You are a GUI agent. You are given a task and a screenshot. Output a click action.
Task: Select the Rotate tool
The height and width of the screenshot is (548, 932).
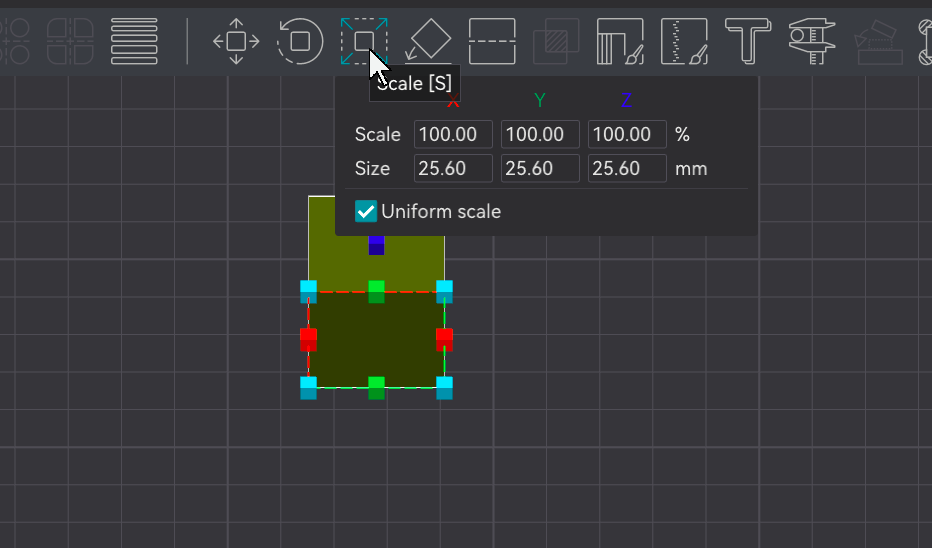point(300,42)
